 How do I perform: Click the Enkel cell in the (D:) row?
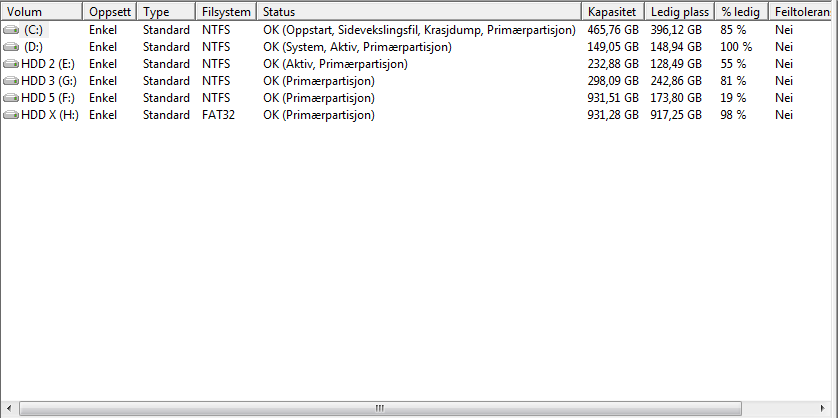click(103, 47)
